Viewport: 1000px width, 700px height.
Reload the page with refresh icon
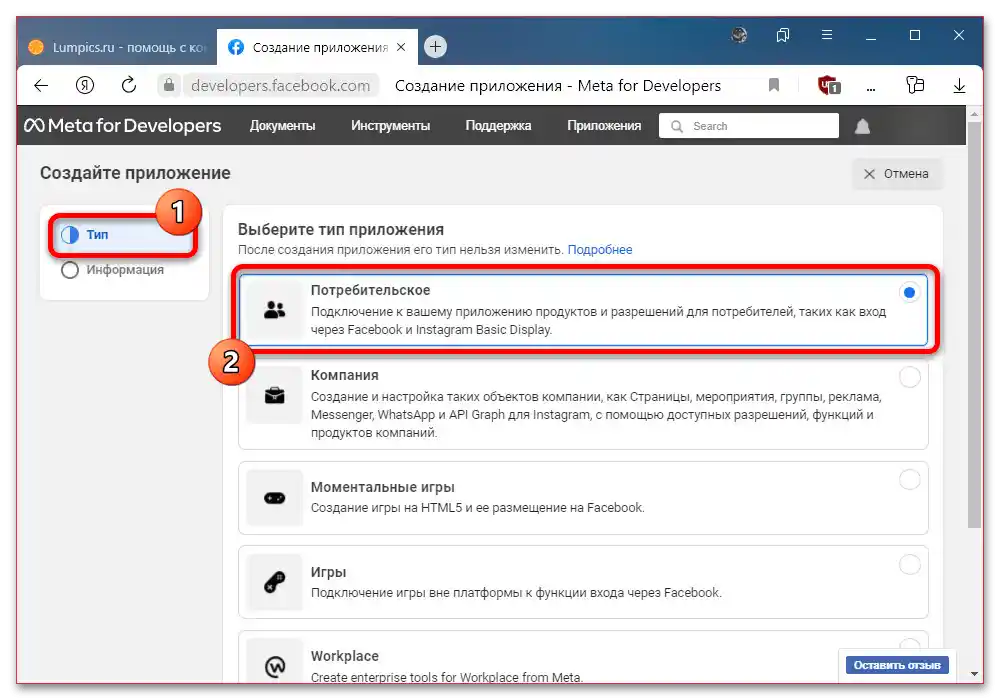[128, 86]
